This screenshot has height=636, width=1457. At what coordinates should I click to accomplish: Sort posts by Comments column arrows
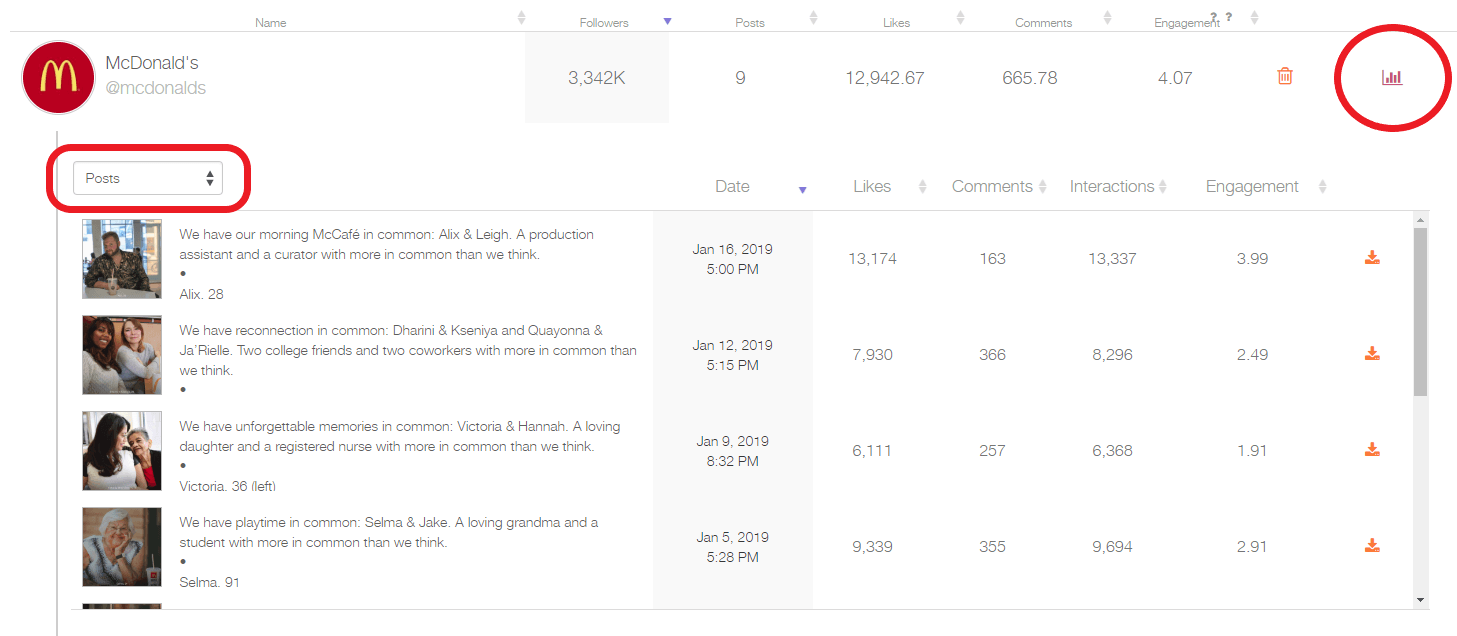(1042, 187)
